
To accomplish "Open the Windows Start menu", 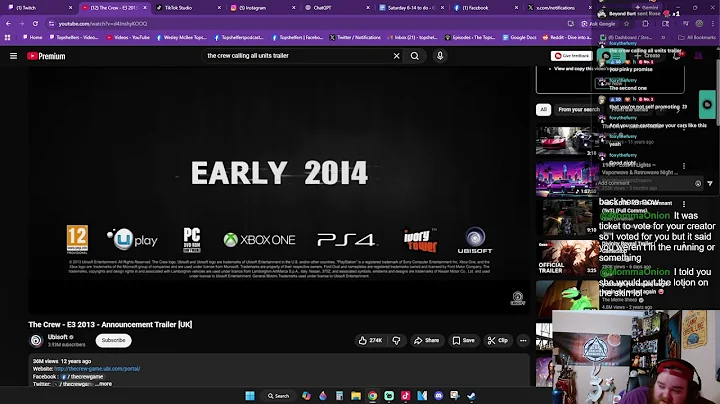I will [x=250, y=396].
